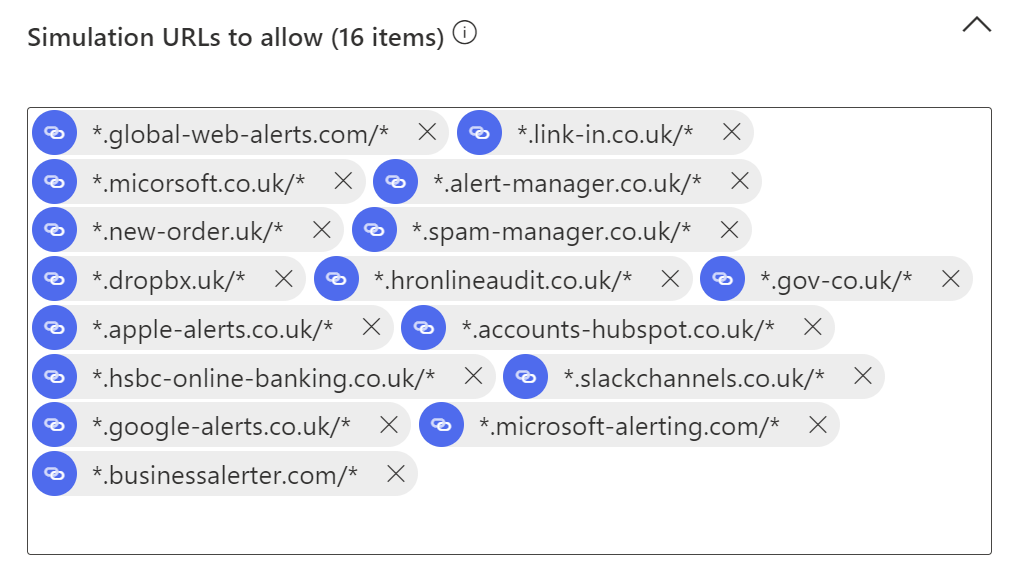Delete the *.dropbx.uk/* entry
The height and width of the screenshot is (577, 1012).
283,279
